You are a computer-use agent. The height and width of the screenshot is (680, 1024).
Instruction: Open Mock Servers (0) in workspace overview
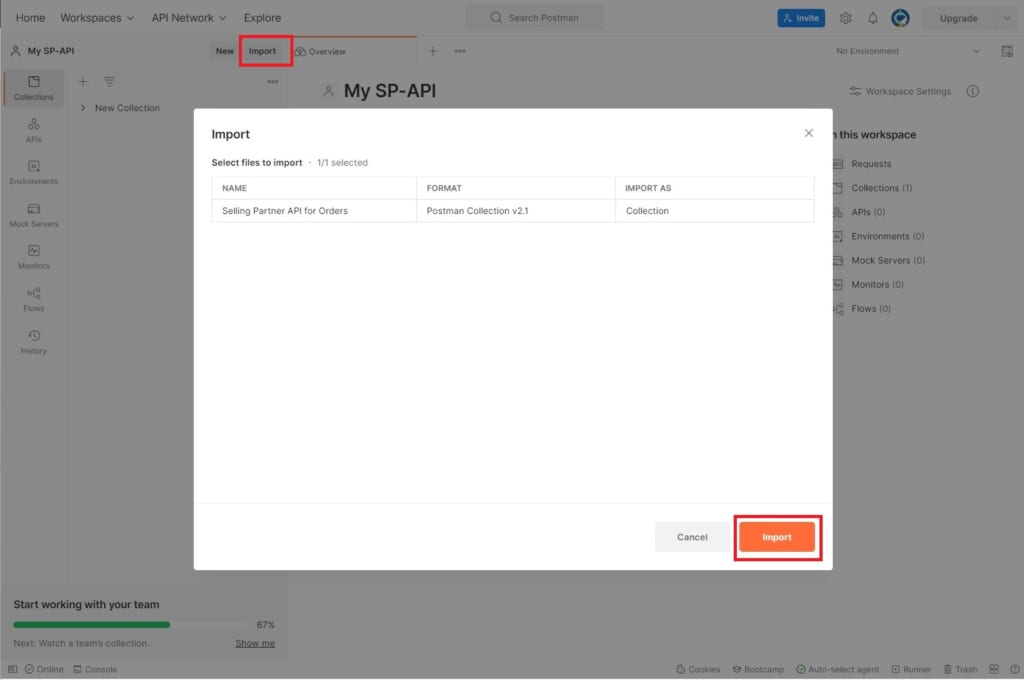888,261
